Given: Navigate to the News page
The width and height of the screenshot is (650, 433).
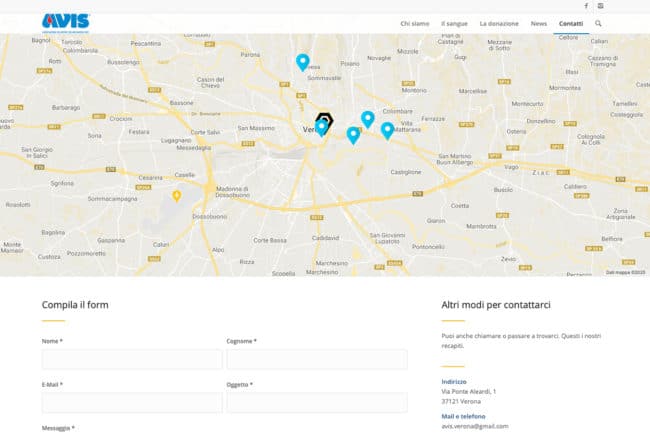Looking at the screenshot, I should (539, 22).
